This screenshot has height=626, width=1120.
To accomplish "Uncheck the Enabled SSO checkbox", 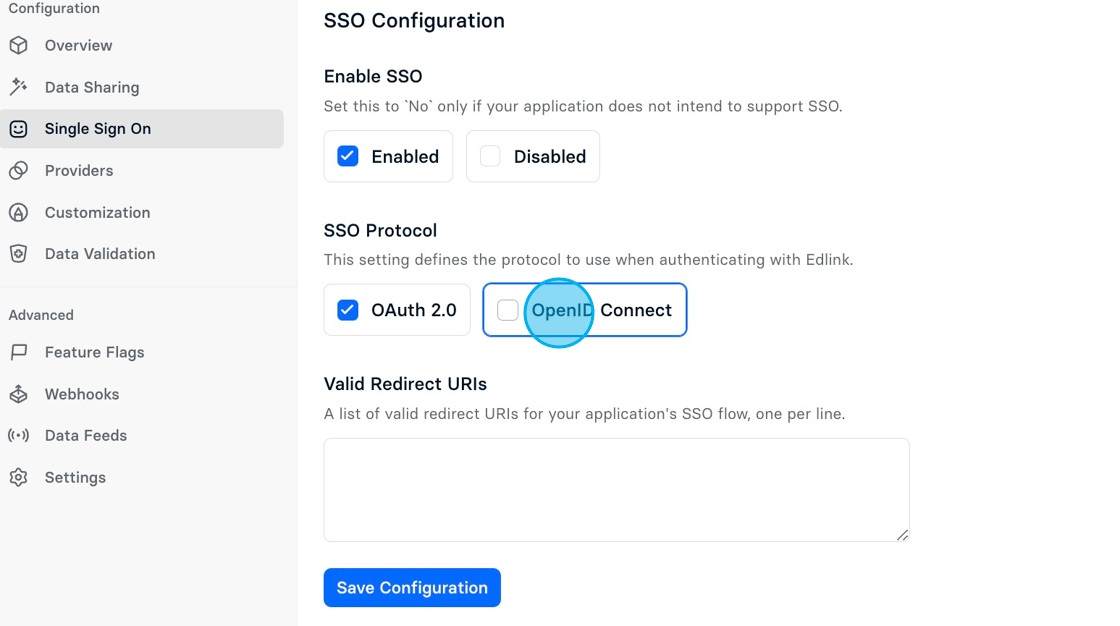I will click(348, 156).
